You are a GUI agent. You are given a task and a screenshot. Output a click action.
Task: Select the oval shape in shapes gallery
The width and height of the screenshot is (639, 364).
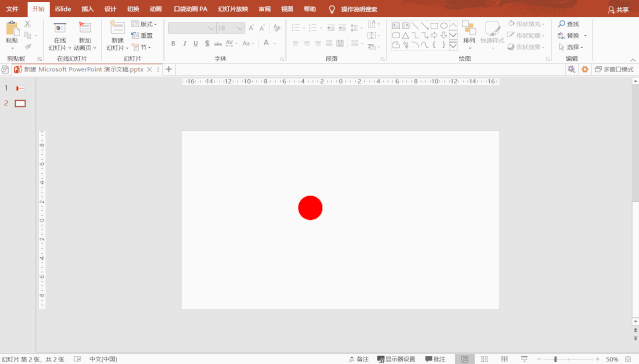(444, 26)
